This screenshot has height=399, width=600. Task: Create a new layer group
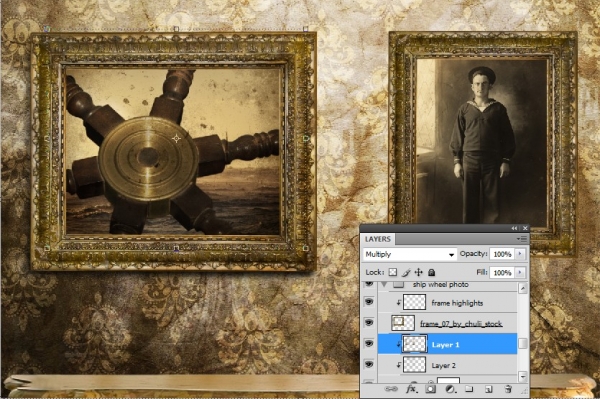pos(469,389)
